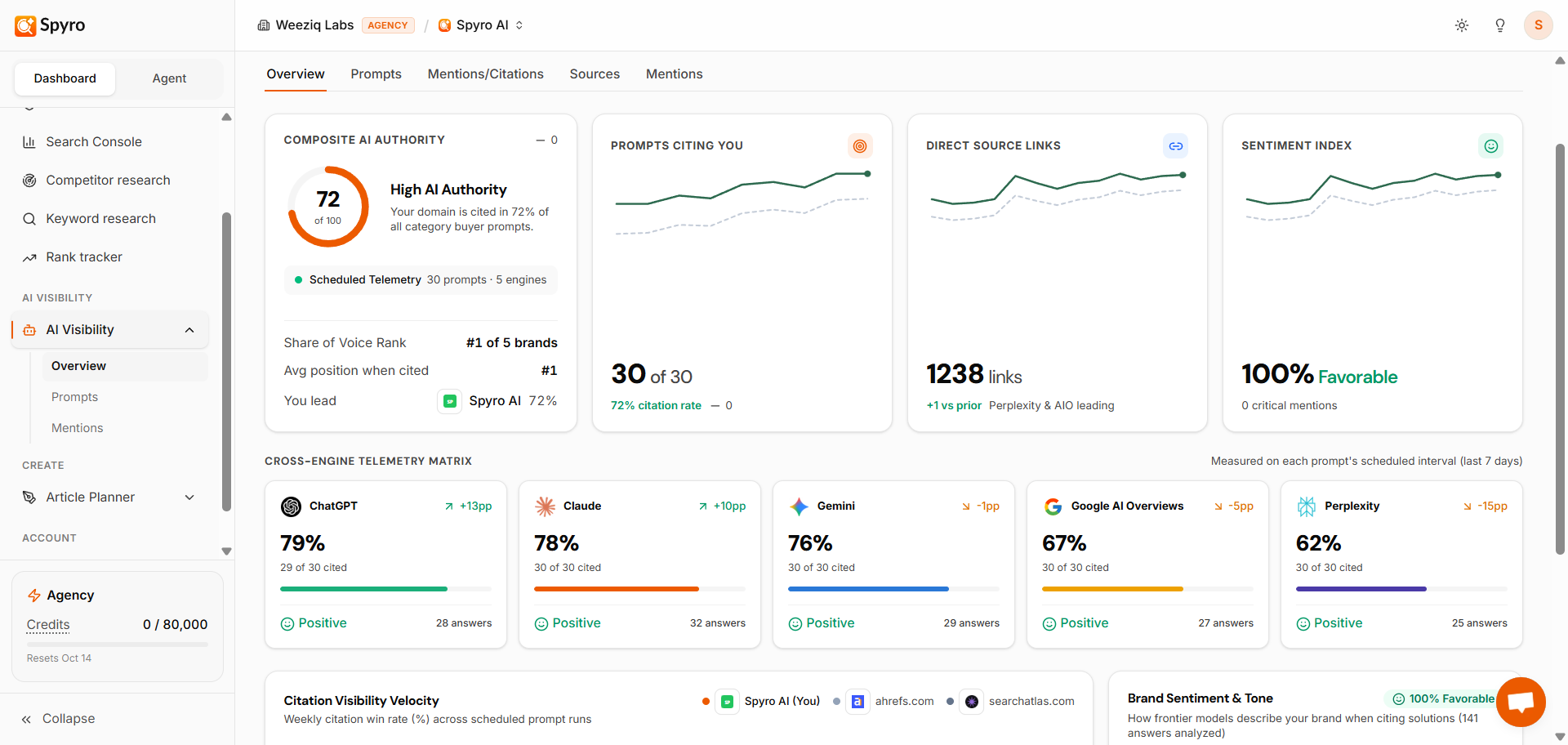Viewport: 1568px width, 745px height.
Task: Open the orange chat support bubble
Action: [1521, 702]
